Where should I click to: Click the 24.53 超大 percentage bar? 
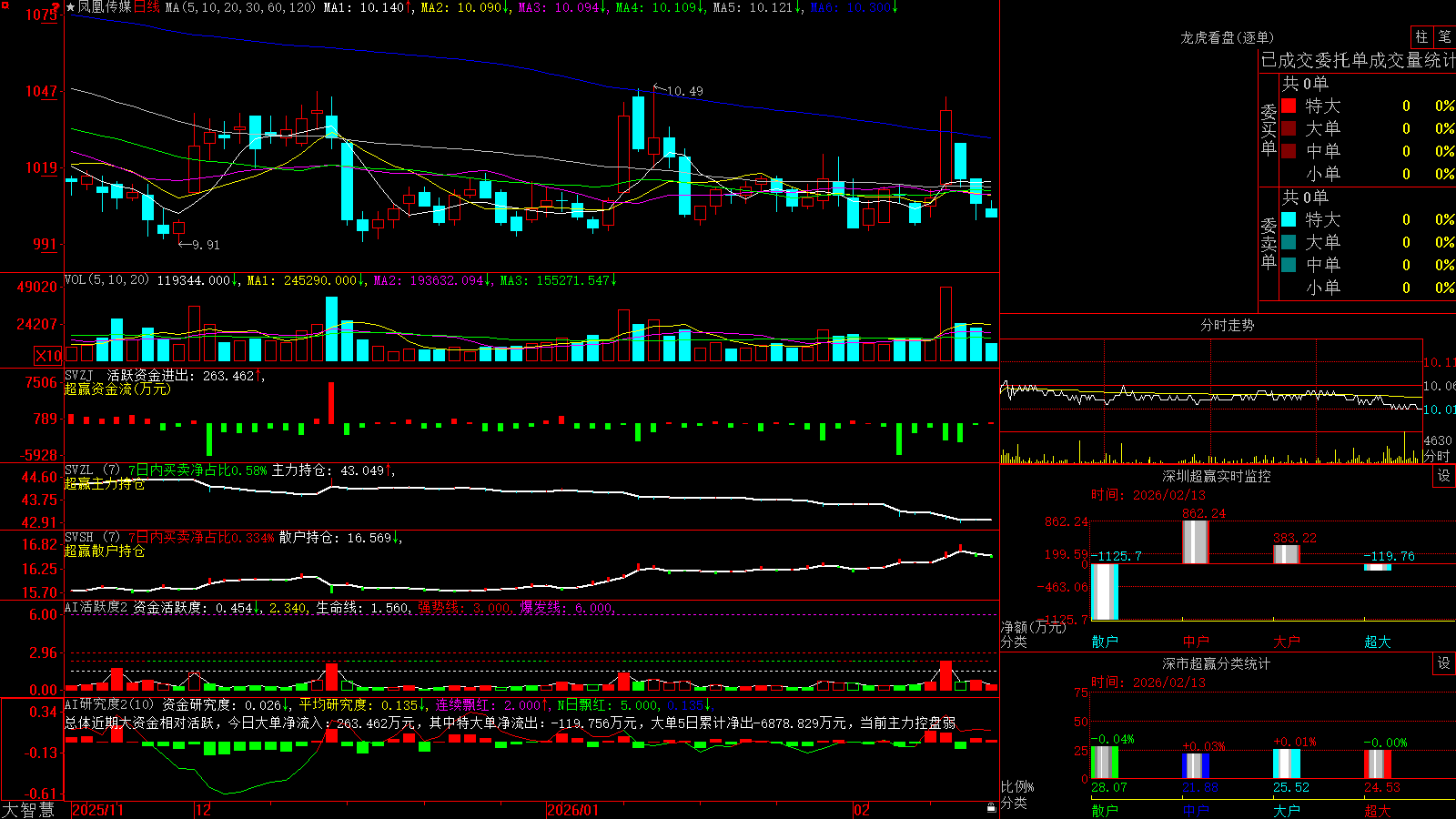click(x=1378, y=764)
